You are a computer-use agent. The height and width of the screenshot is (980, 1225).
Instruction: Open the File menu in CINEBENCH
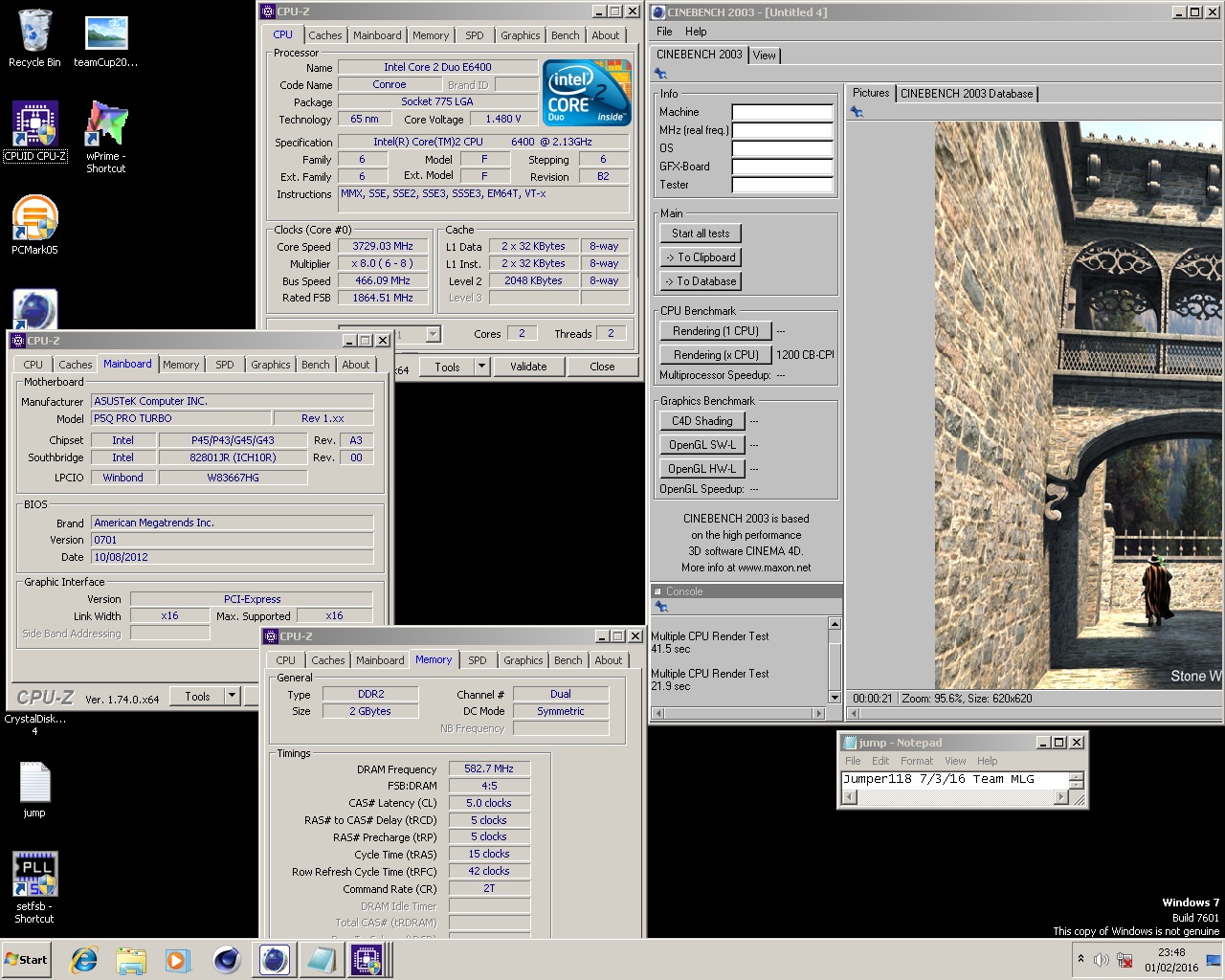tap(664, 32)
